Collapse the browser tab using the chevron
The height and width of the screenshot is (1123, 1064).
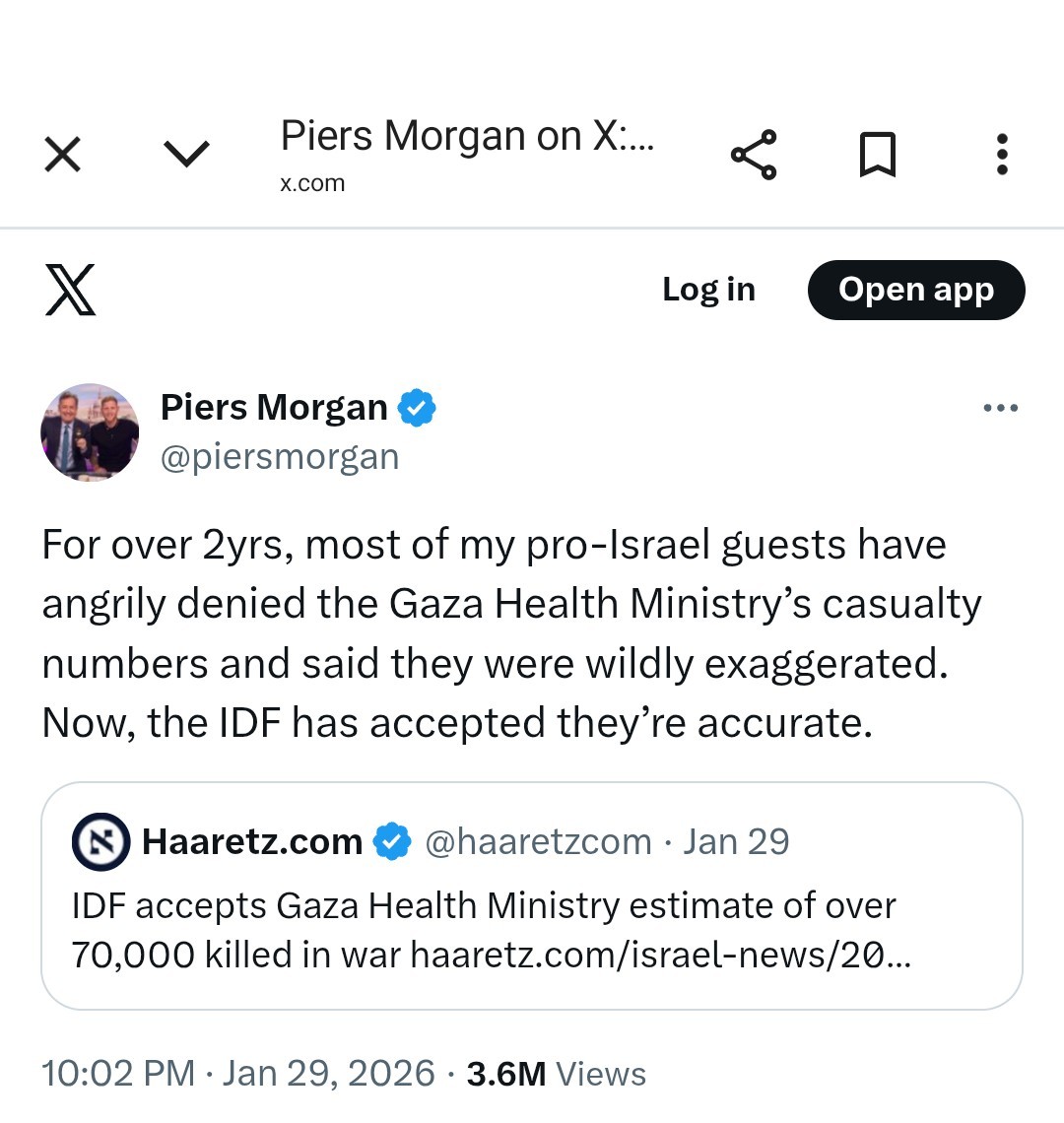[186, 154]
